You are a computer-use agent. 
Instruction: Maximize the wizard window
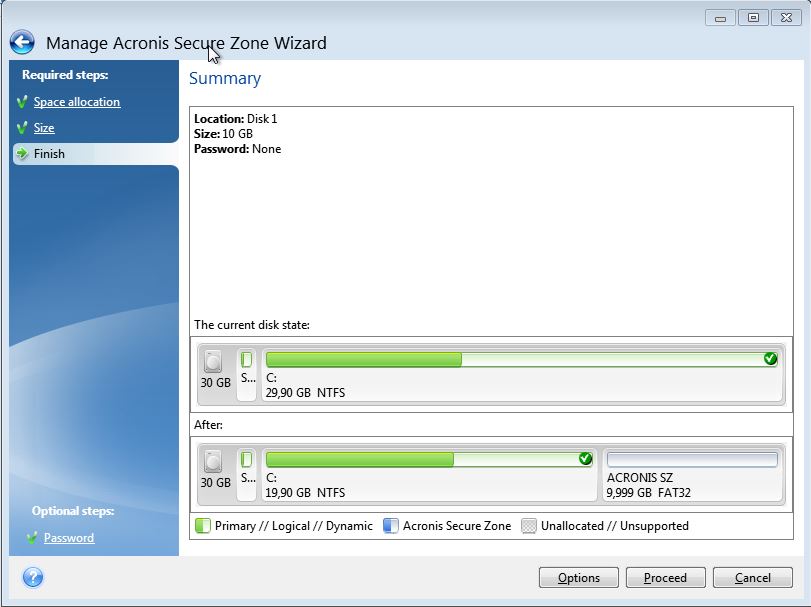(753, 18)
